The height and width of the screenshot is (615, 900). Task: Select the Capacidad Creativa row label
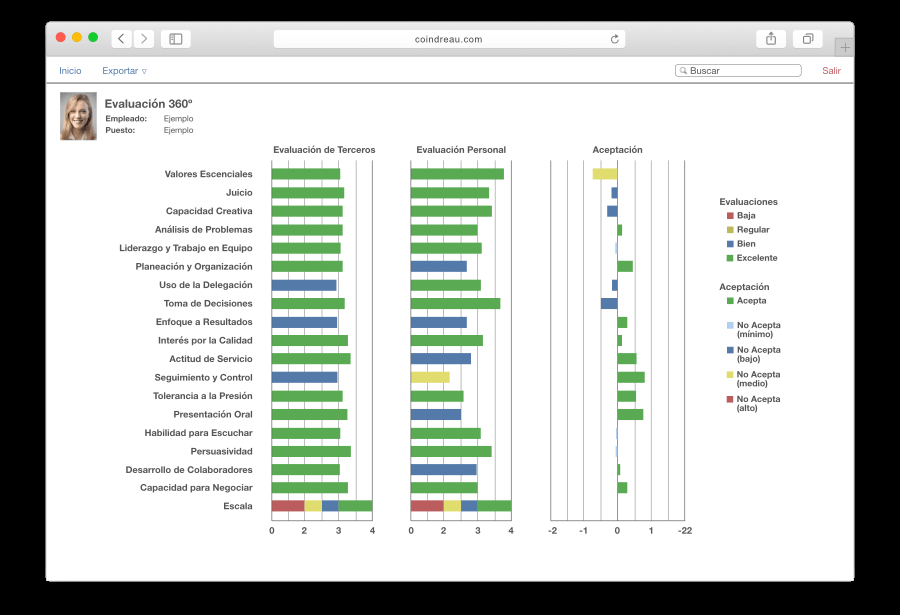pos(209,211)
